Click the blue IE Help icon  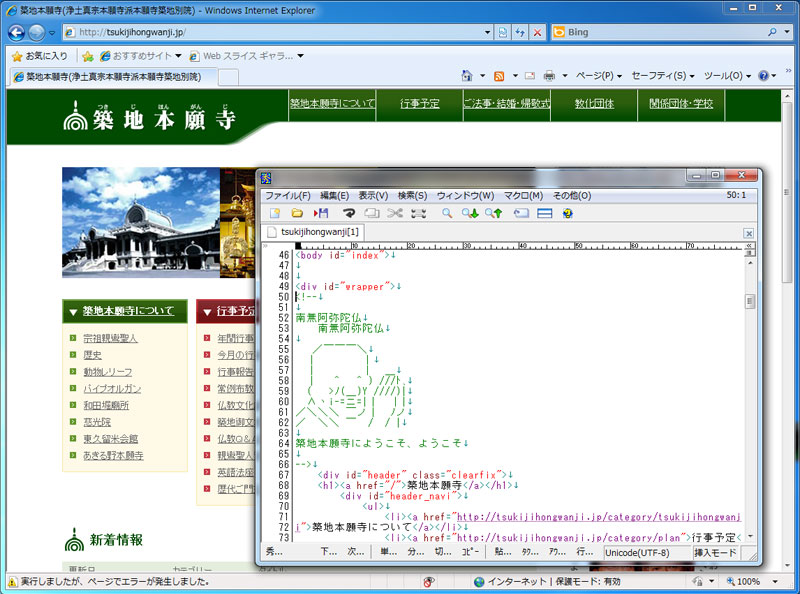click(x=763, y=76)
